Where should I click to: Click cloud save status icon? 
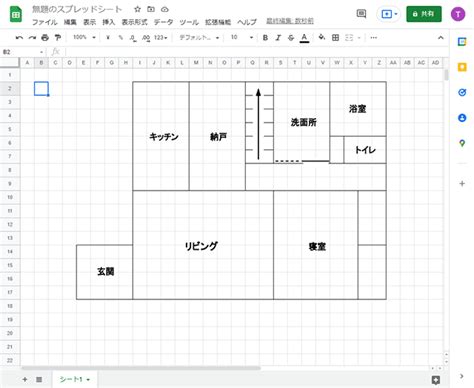pos(165,9)
